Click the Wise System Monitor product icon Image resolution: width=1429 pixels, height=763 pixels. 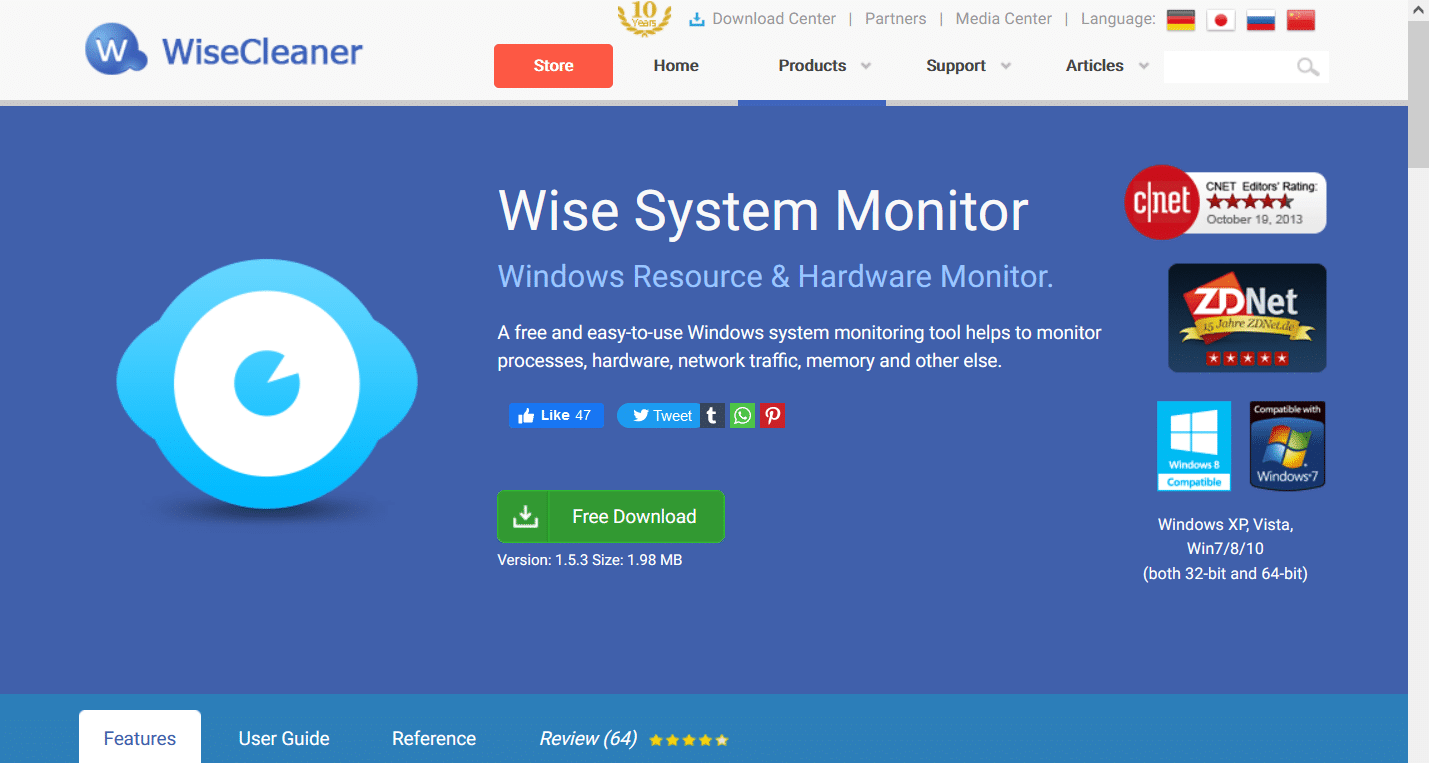tap(267, 384)
